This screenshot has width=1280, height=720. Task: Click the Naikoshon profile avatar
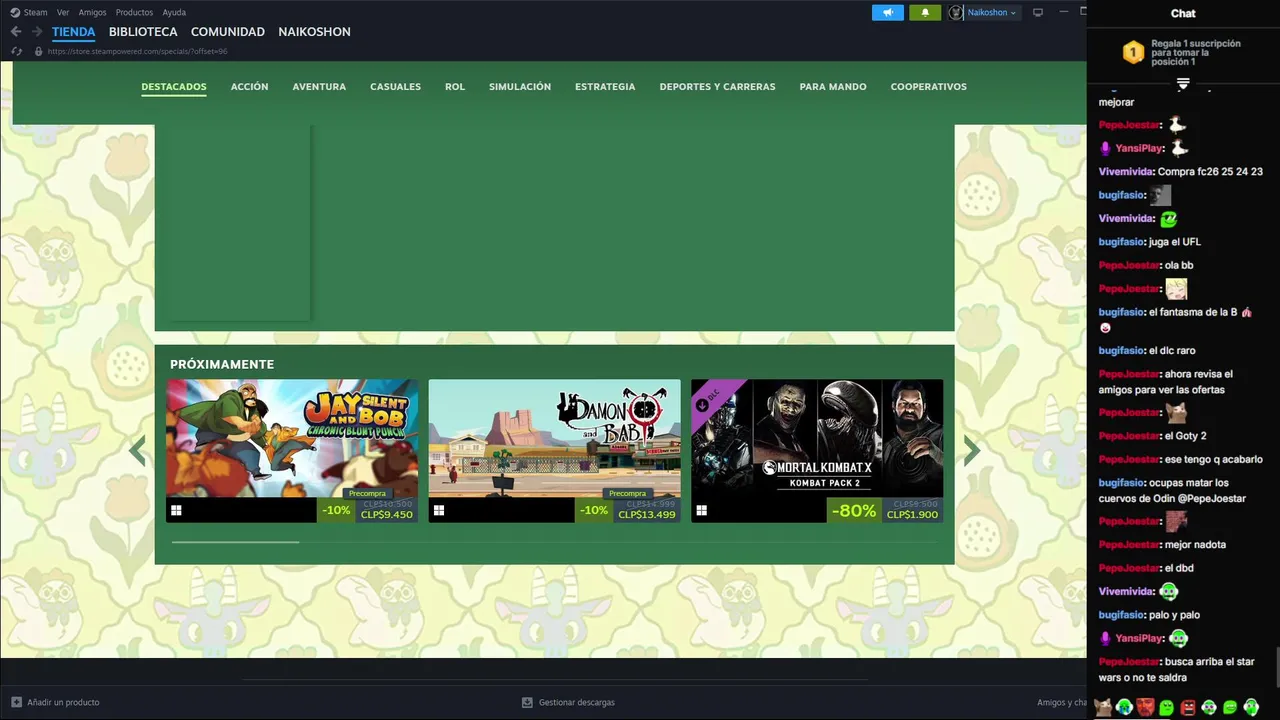point(956,12)
